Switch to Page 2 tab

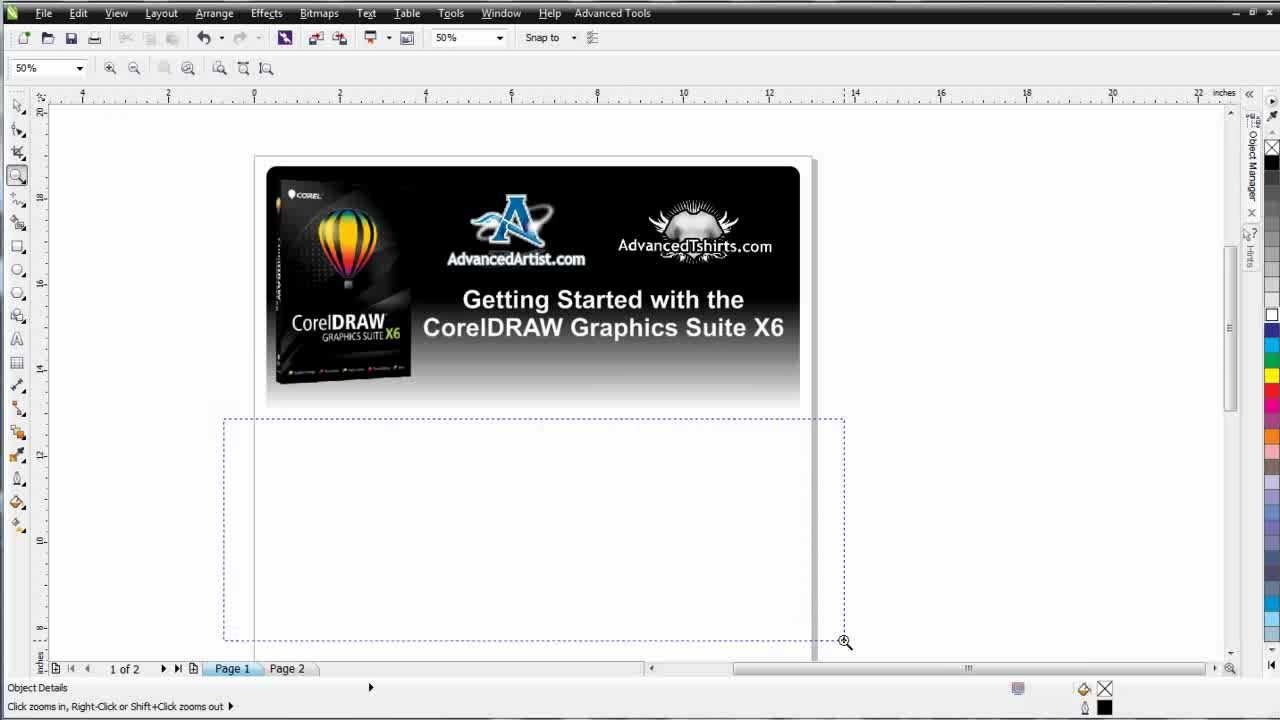tap(287, 668)
